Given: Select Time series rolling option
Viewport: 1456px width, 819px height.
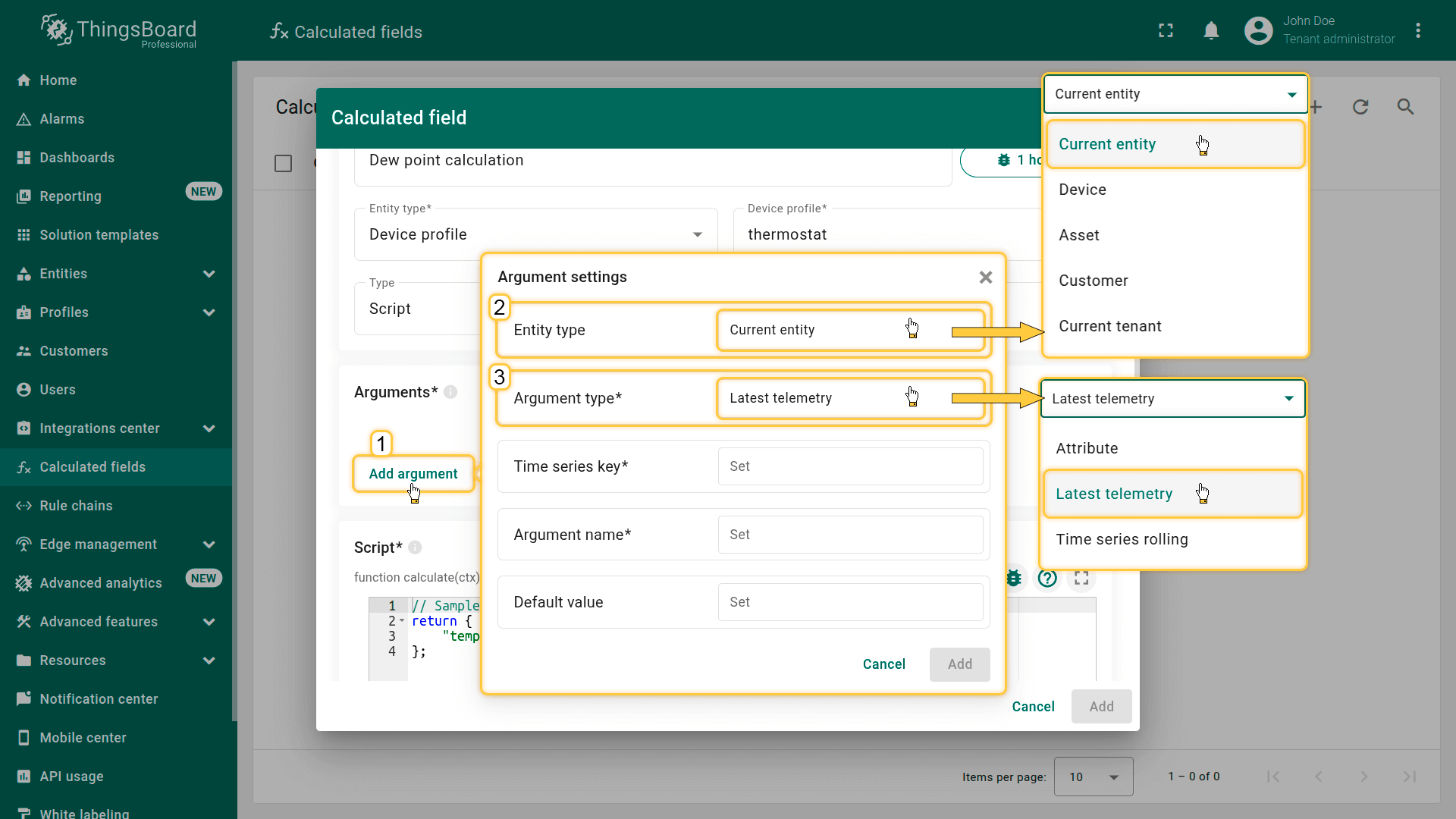Looking at the screenshot, I should click(x=1122, y=539).
